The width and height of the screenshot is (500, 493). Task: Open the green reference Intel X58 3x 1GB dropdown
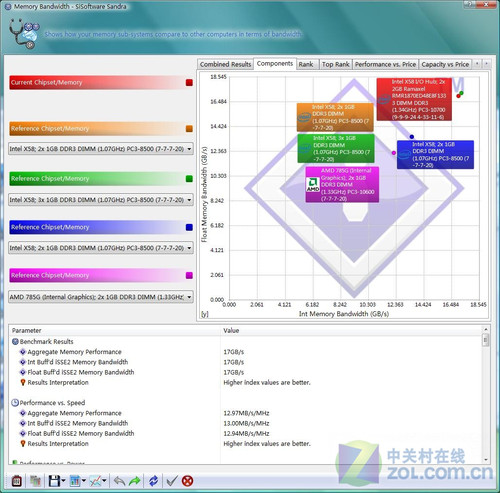[101, 200]
